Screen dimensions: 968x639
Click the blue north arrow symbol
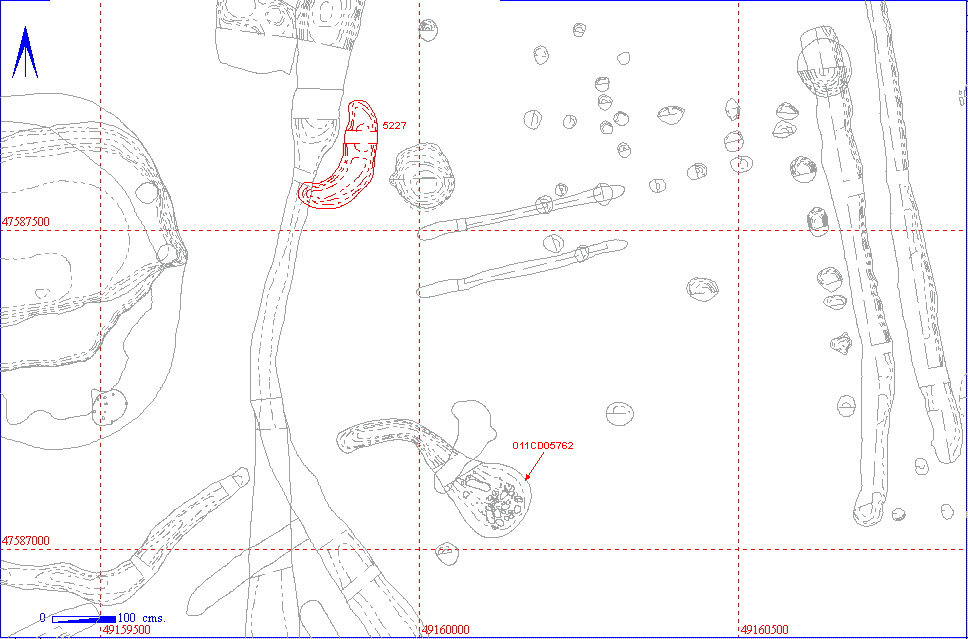25,52
